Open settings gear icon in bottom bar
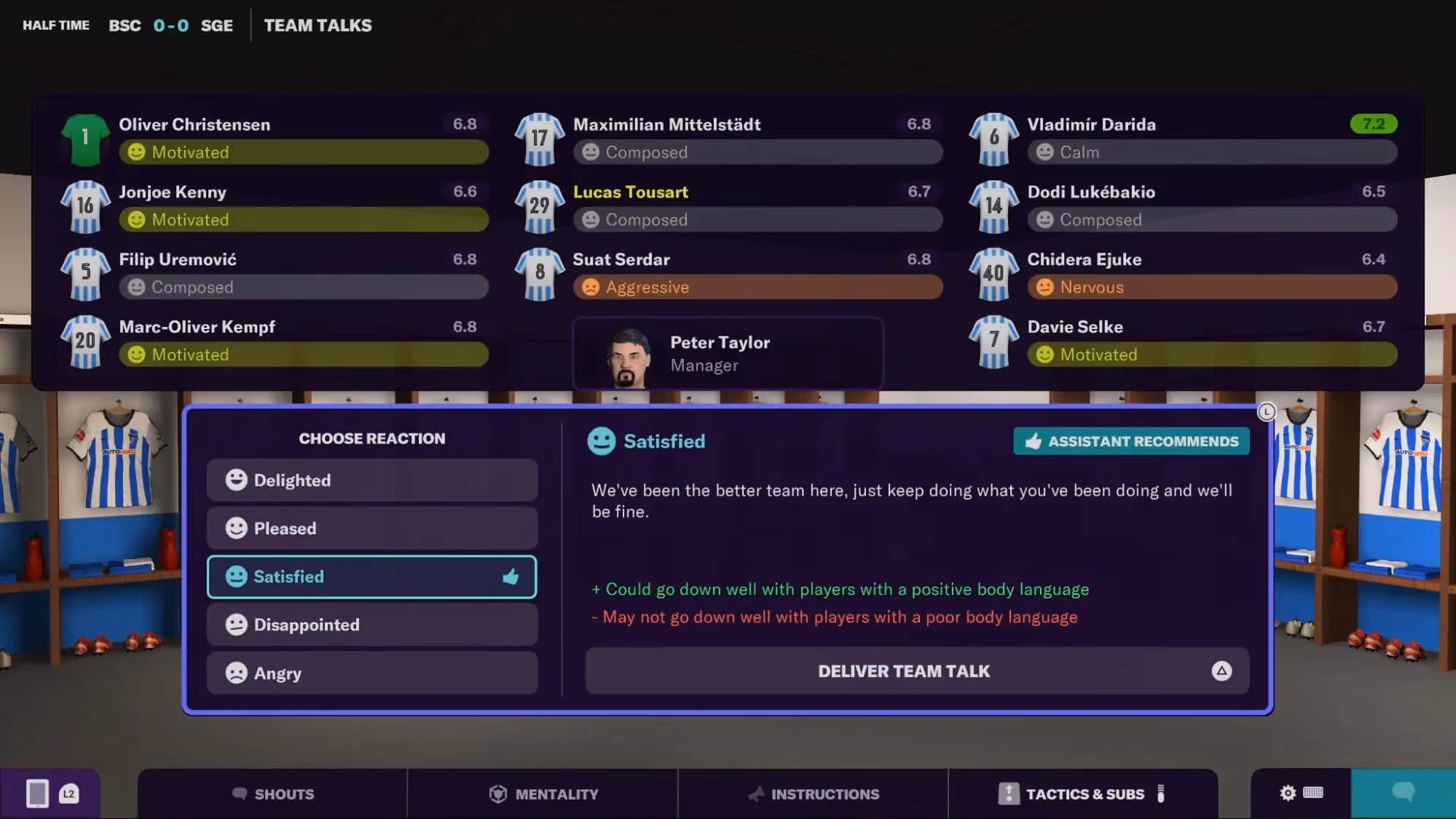This screenshot has width=1456, height=819. pyautogui.click(x=1288, y=793)
